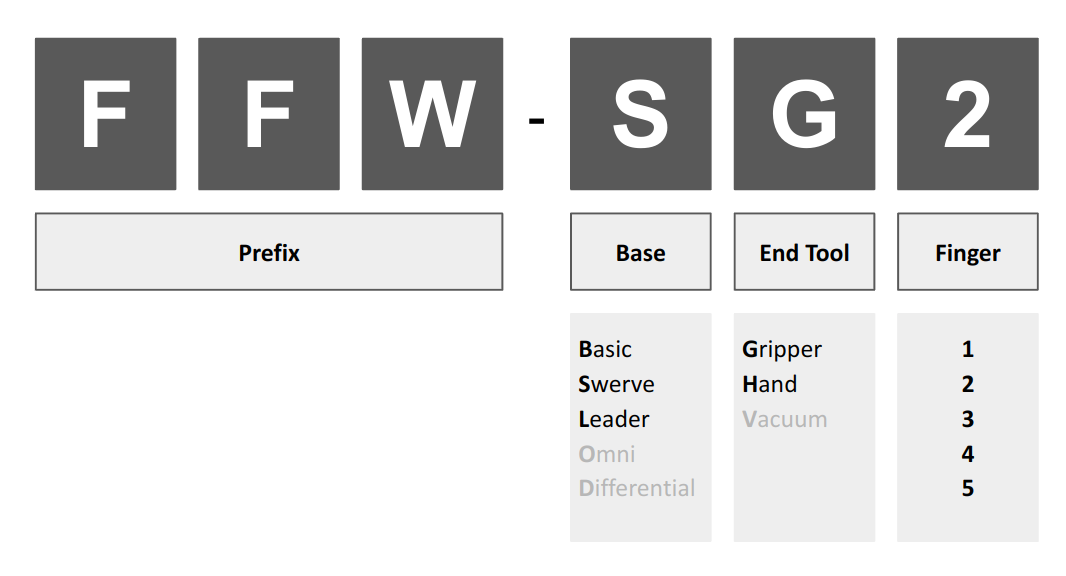Select Swerve from the Base options
The height and width of the screenshot is (576, 1066).
[616, 384]
